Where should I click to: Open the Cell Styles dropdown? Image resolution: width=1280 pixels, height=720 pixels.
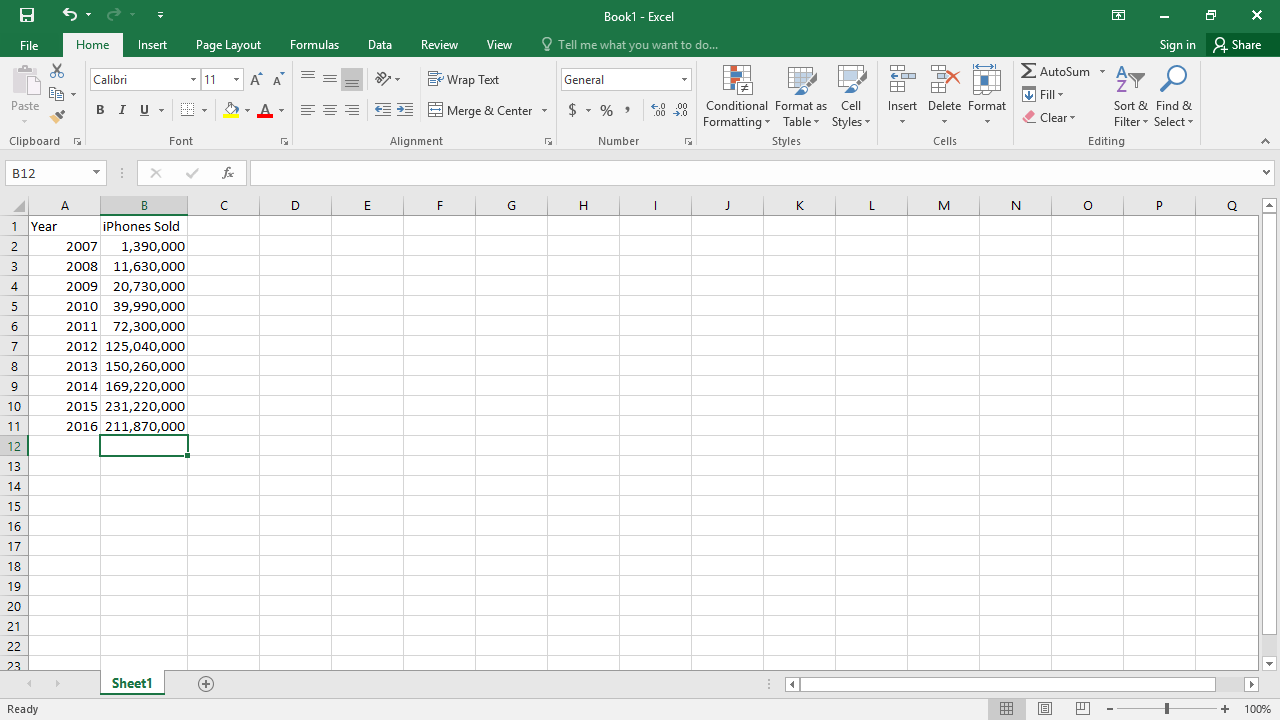(x=851, y=96)
